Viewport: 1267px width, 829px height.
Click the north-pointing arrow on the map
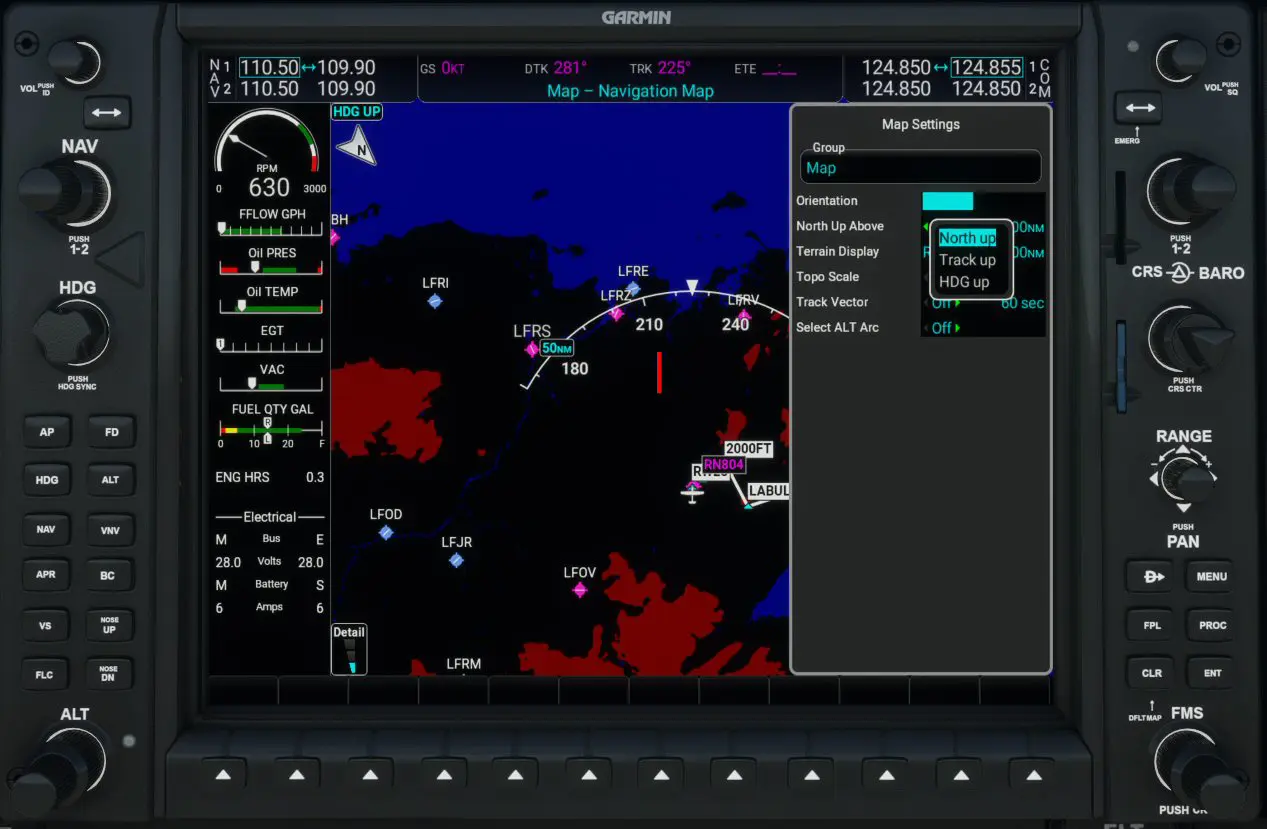356,147
